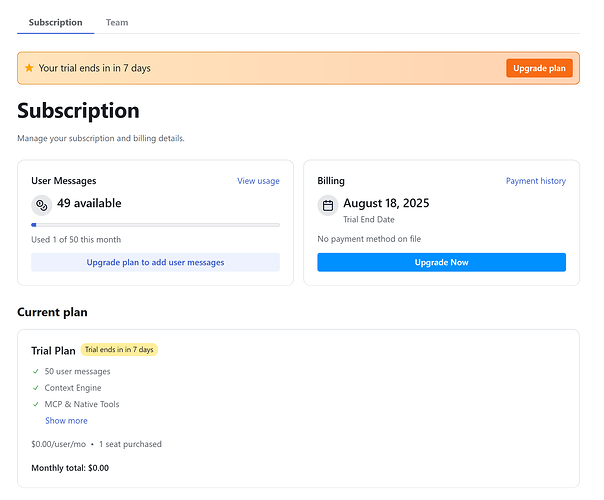This screenshot has height=500, width=604.
Task: Click the '49 available' text
Action: (89, 203)
